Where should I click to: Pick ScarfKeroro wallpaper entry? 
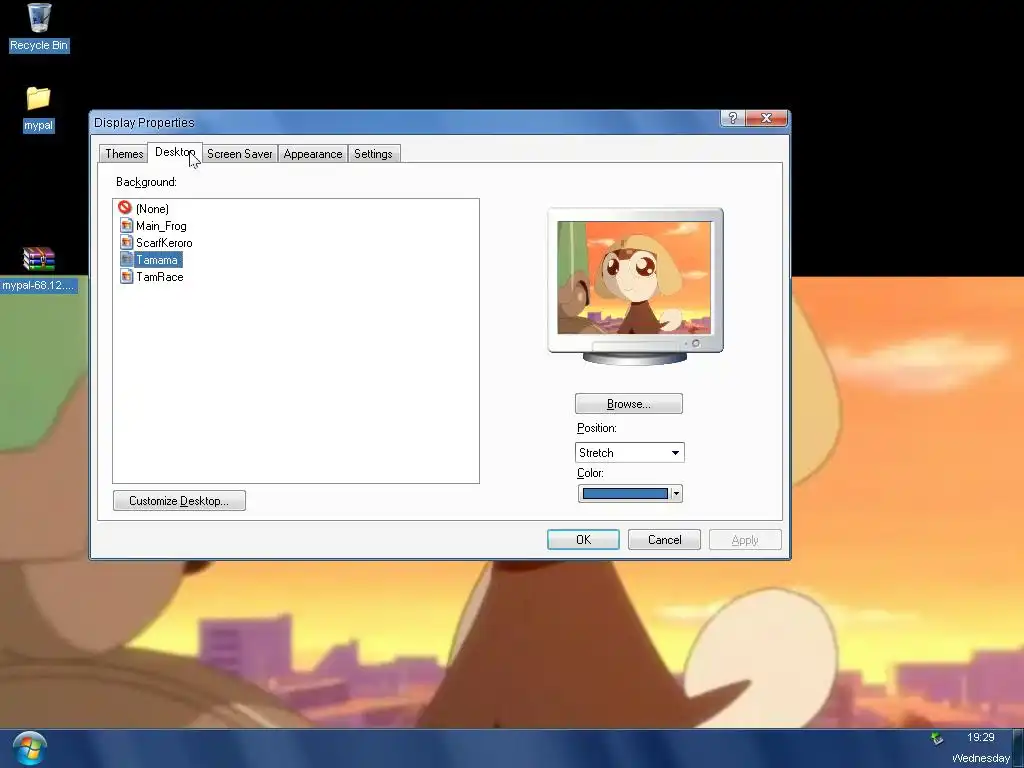pyautogui.click(x=164, y=243)
